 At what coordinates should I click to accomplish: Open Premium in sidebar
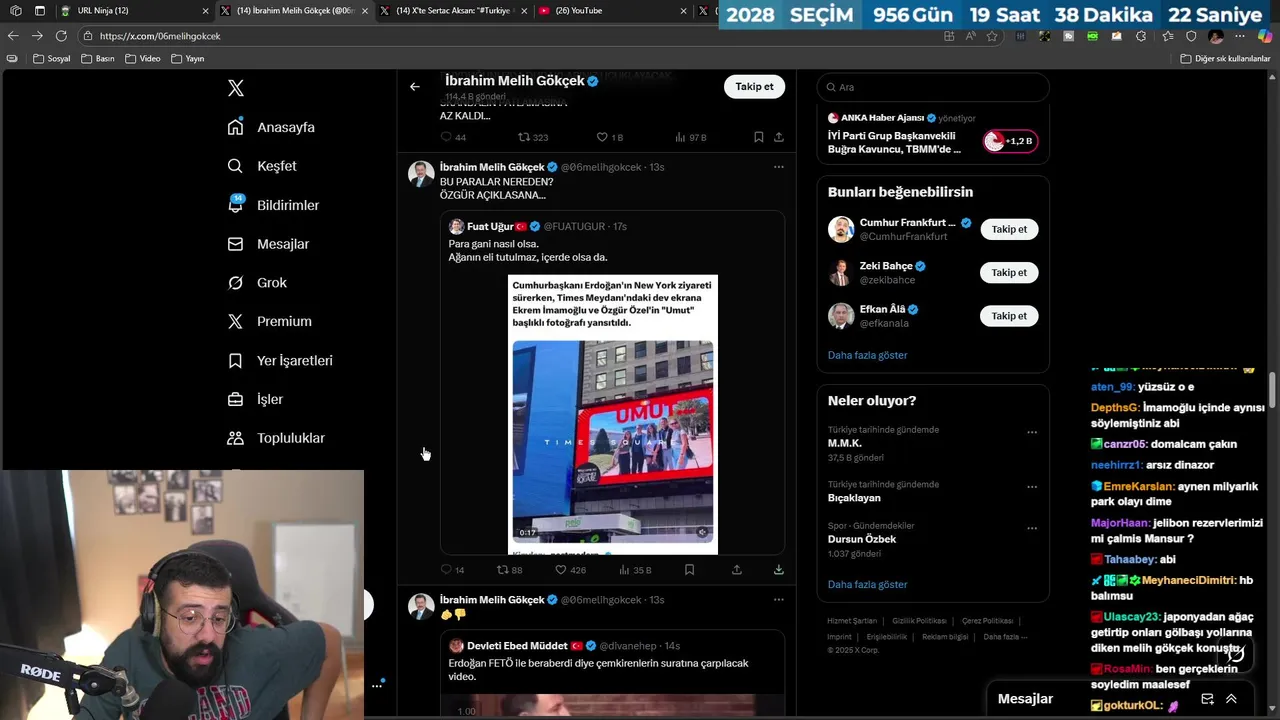pyautogui.click(x=269, y=321)
